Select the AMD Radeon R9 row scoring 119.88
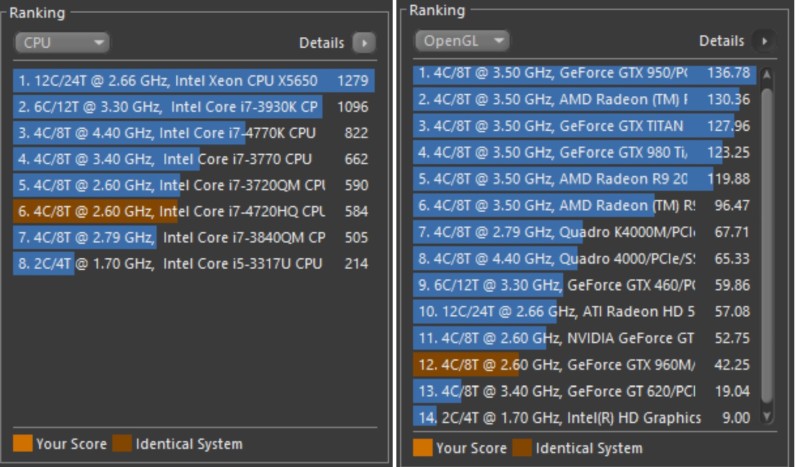800x467 pixels. (585, 179)
